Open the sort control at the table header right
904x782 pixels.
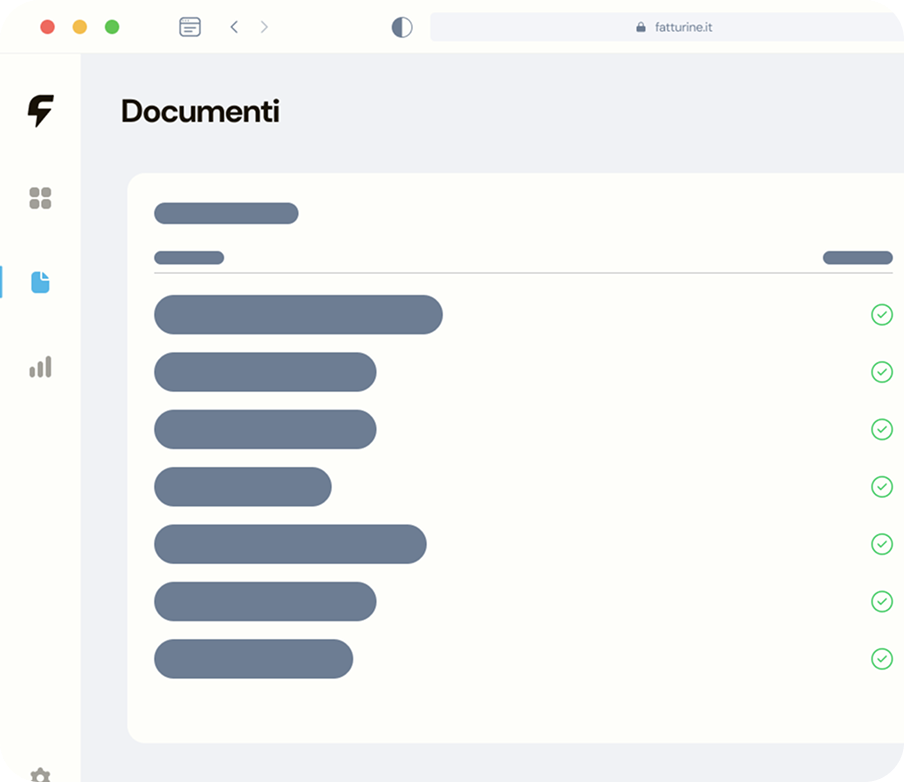tap(857, 257)
